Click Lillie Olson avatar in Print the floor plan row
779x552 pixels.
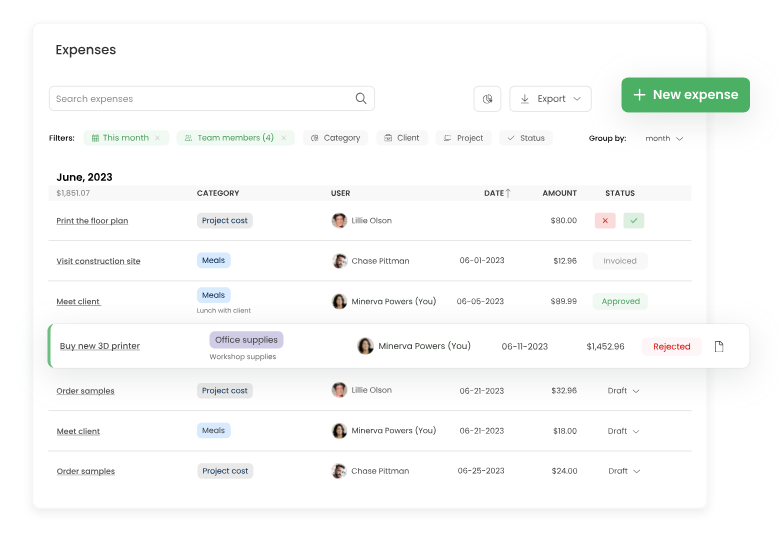[339, 221]
